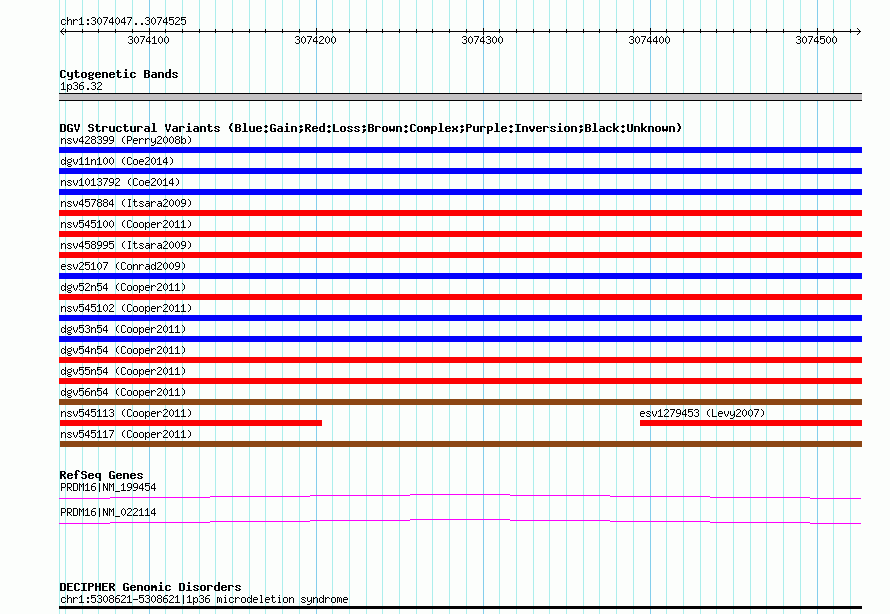Select the blue gain bar under dgv11n100
890x614 pixels.
coord(460,171)
